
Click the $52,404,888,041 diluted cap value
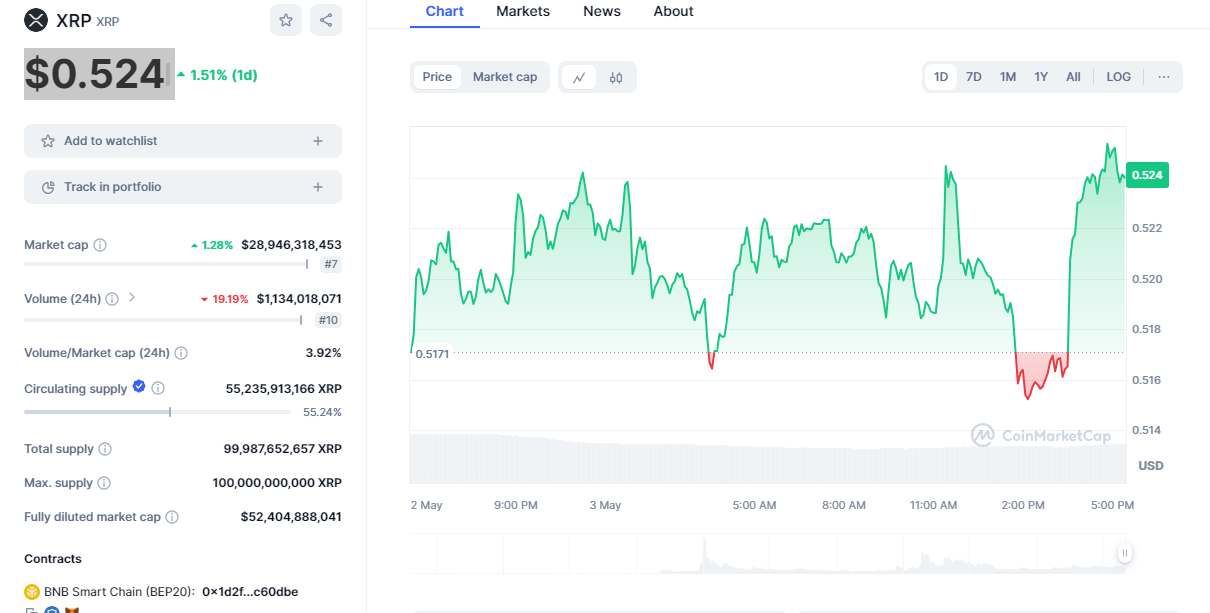pyautogui.click(x=291, y=517)
